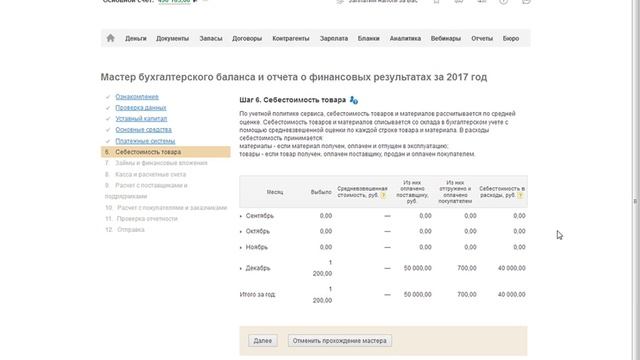Image resolution: width=640 pixels, height=360 pixels.
Task: Open the Уставный капитал step
Action: (x=141, y=119)
